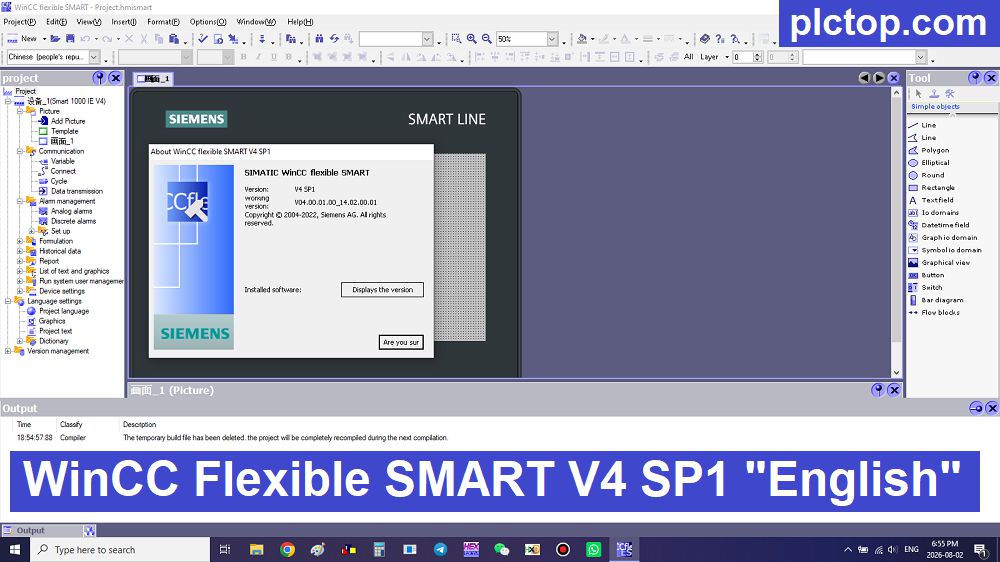
Task: Click the Windows Start button
Action: click(15, 549)
